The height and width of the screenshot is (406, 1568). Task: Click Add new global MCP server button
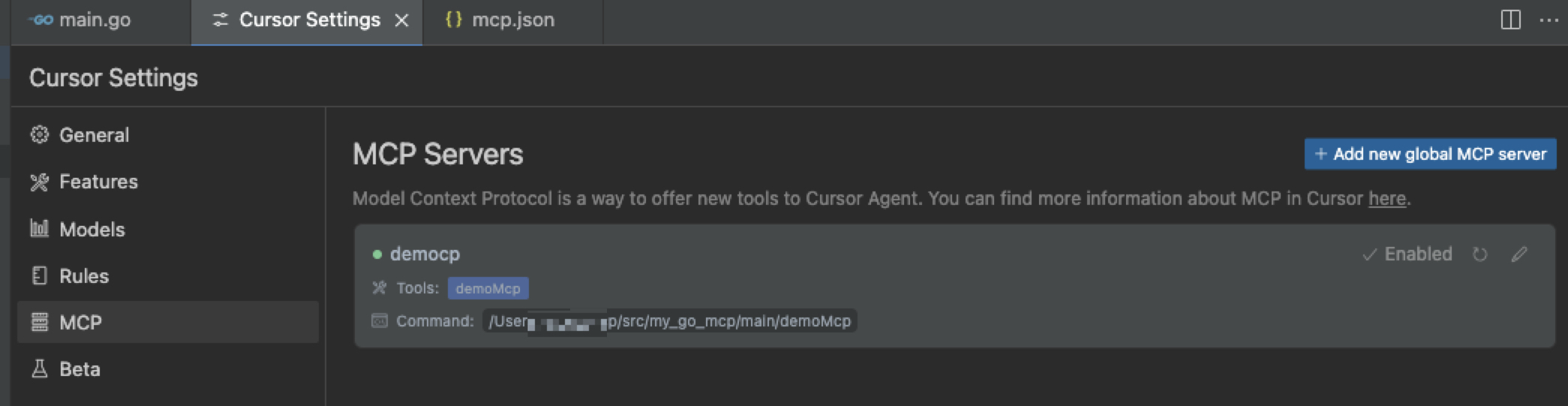1430,155
